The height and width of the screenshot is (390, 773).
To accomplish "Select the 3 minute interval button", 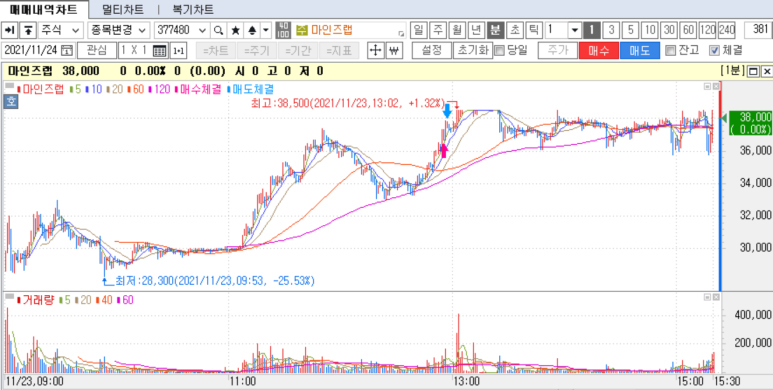I will [x=611, y=30].
